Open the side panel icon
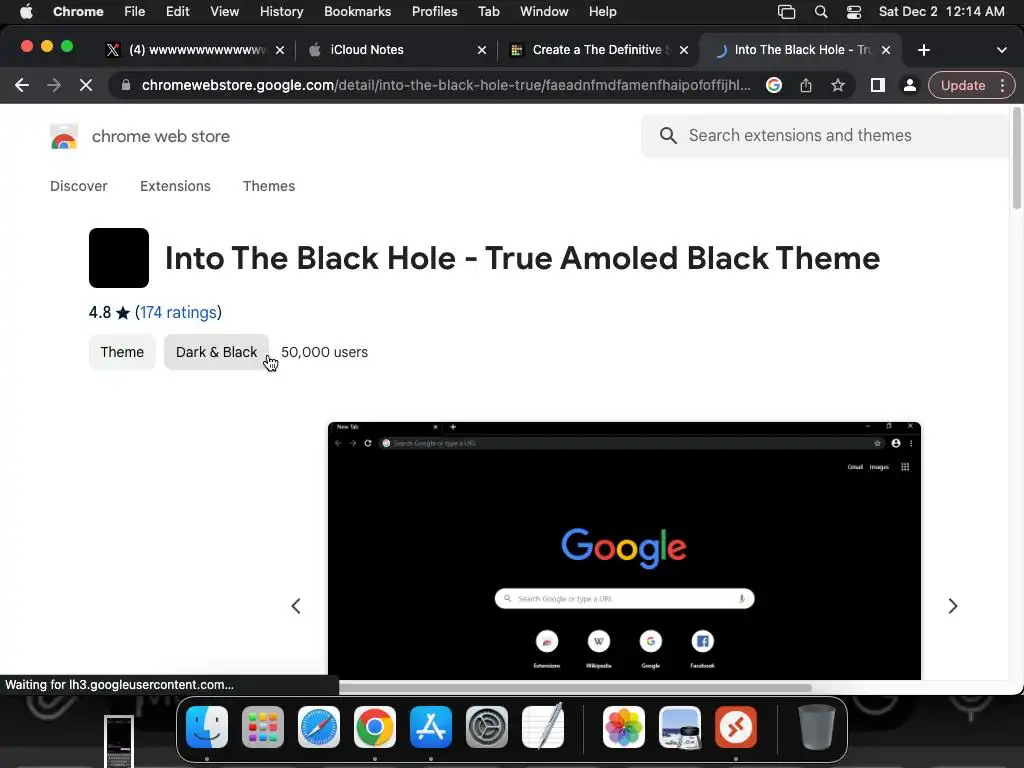The height and width of the screenshot is (768, 1024). click(x=878, y=86)
